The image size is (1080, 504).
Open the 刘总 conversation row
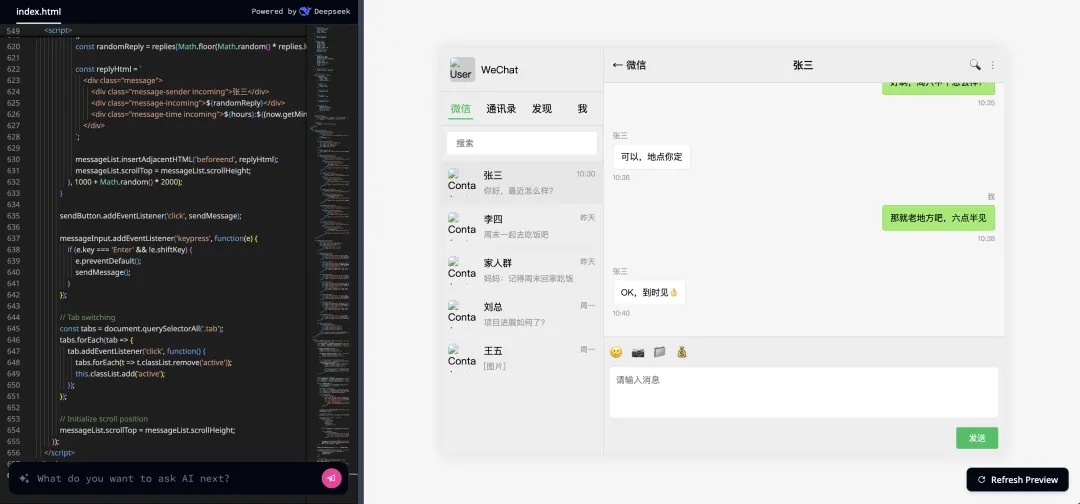[x=521, y=314]
